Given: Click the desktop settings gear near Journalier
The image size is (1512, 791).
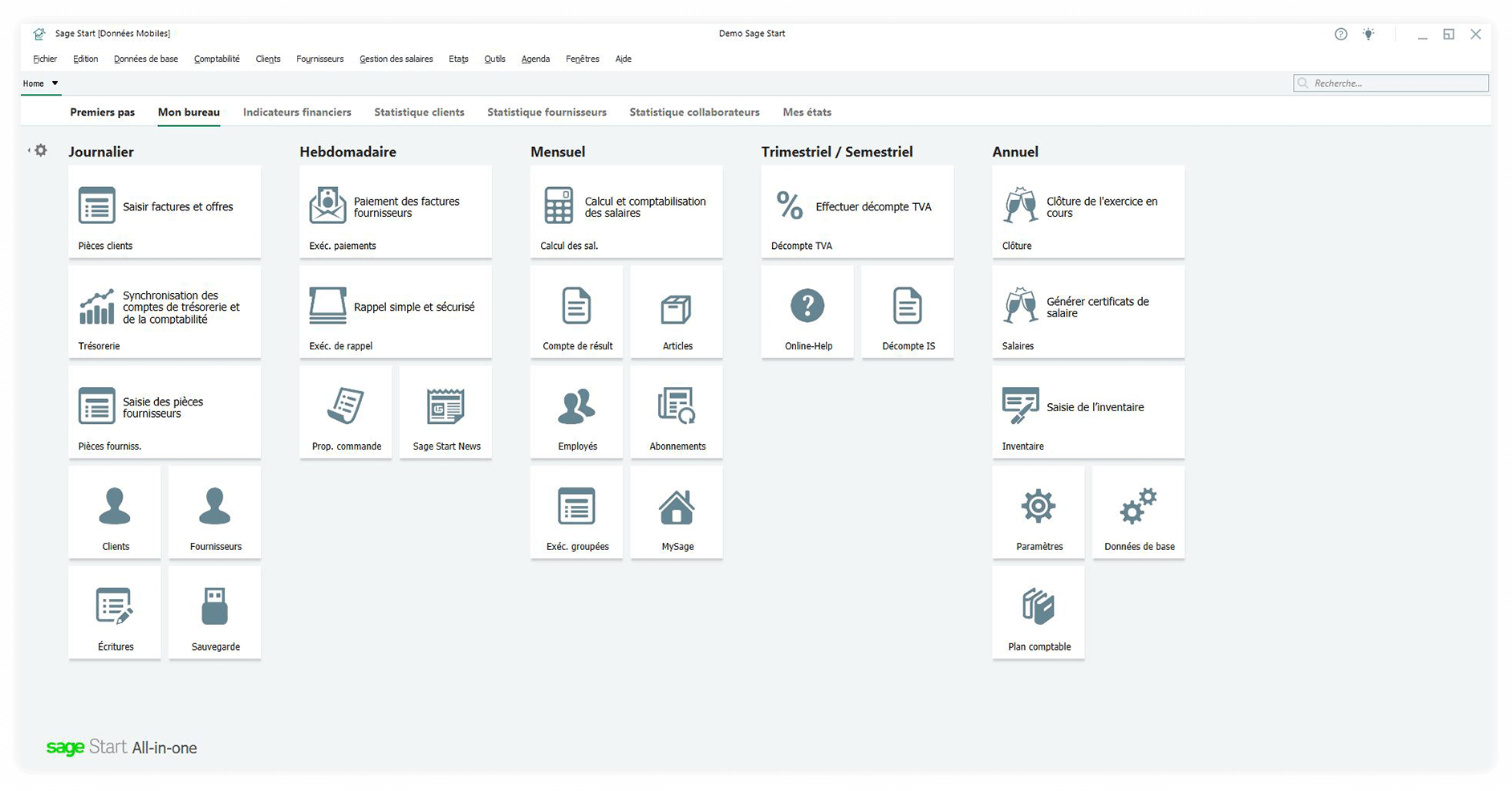Looking at the screenshot, I should coord(40,150).
